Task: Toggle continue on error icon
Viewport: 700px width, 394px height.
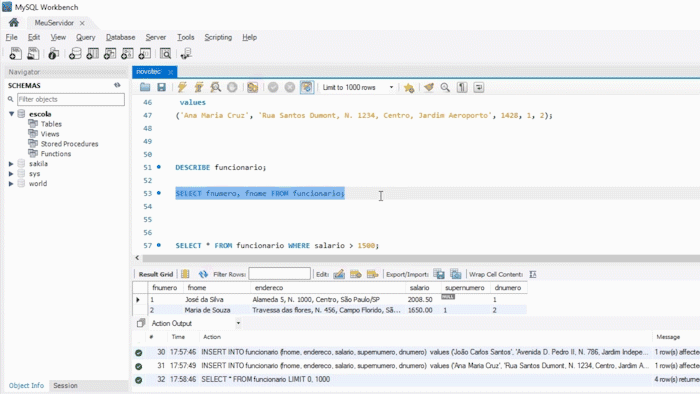Action: (253, 87)
